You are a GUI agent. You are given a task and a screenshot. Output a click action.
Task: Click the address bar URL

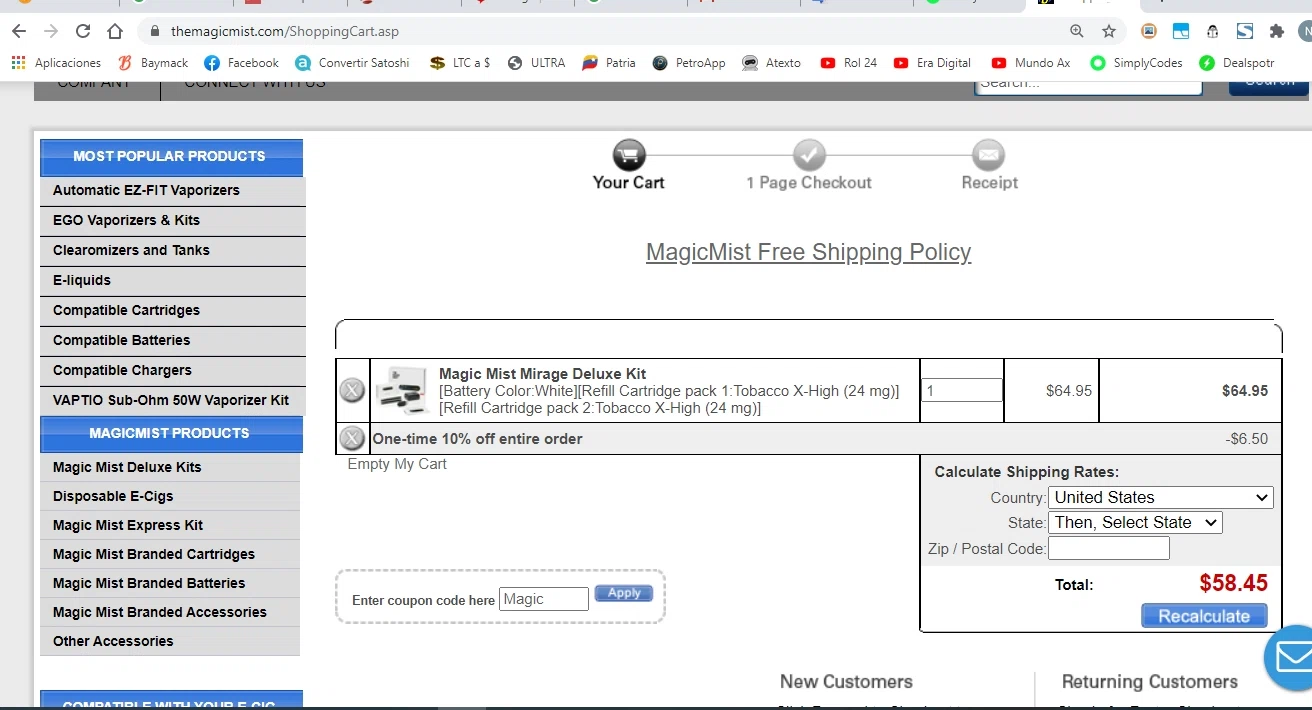coord(285,31)
